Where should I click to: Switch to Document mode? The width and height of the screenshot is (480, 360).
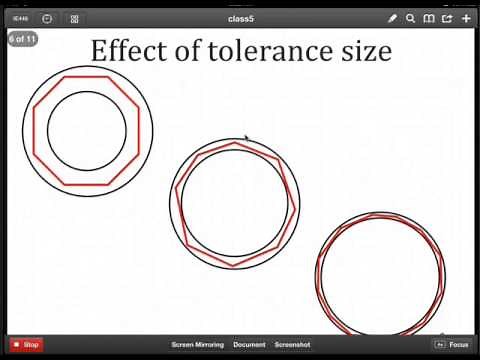(x=249, y=345)
